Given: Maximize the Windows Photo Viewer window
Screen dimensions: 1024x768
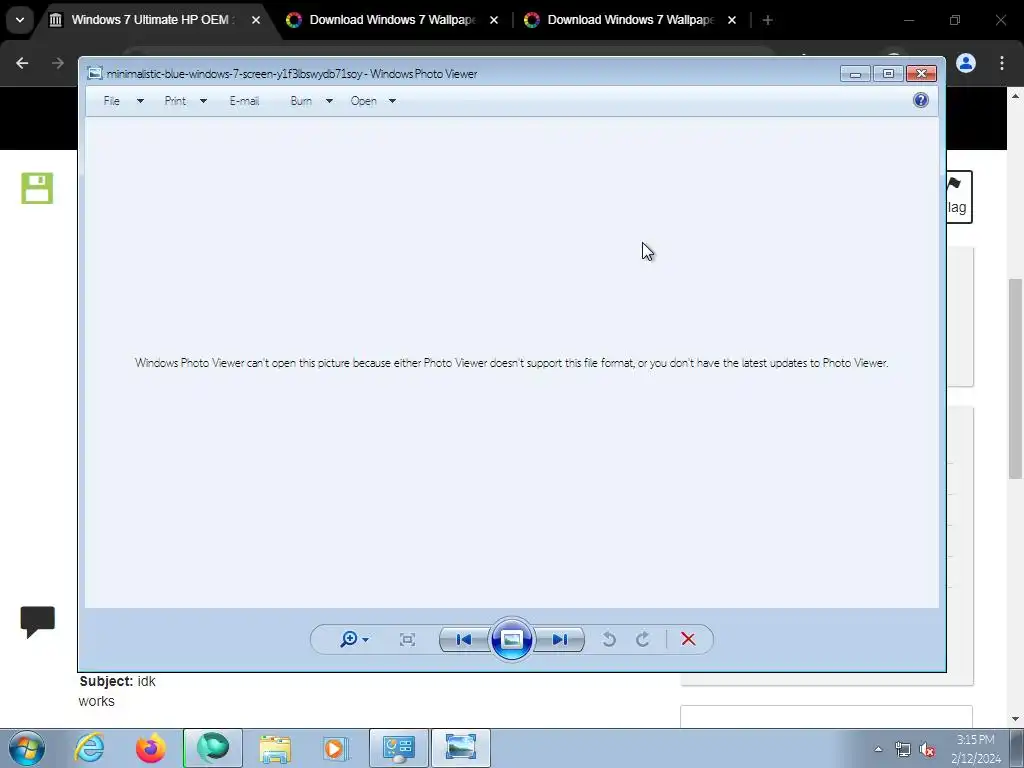Looking at the screenshot, I should coord(888,74).
